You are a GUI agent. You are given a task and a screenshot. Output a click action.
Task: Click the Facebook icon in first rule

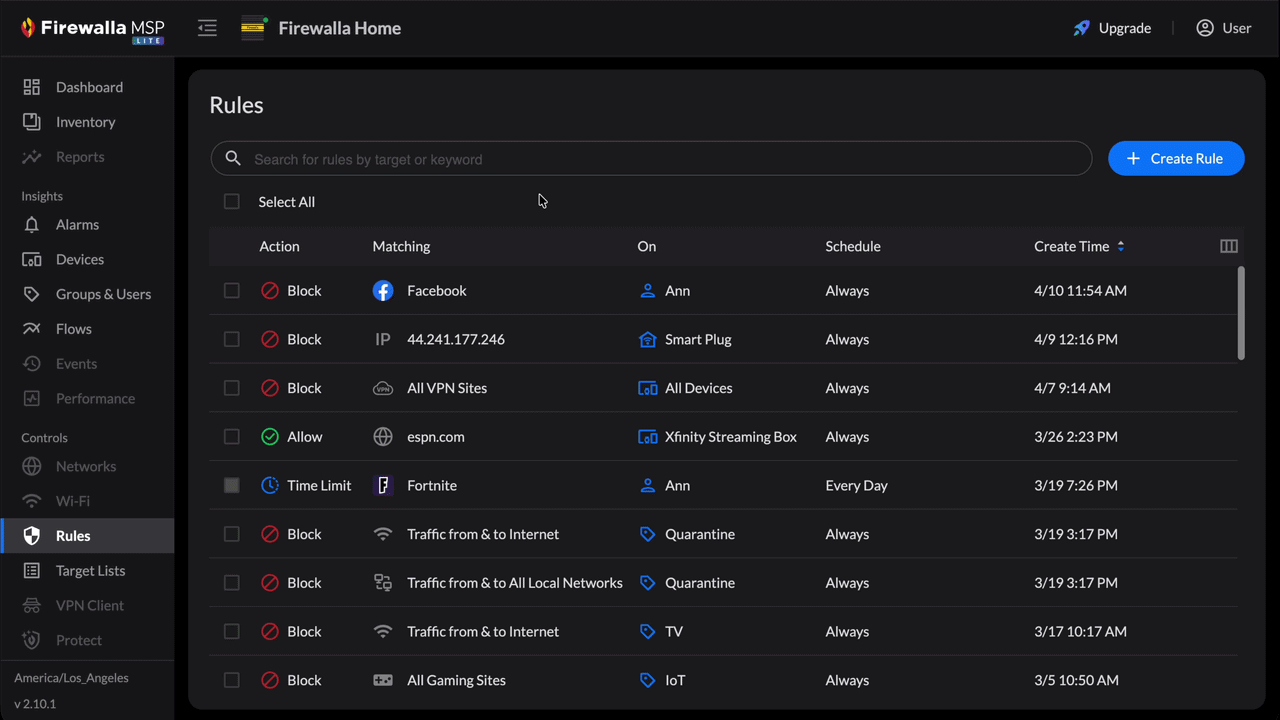pos(382,291)
